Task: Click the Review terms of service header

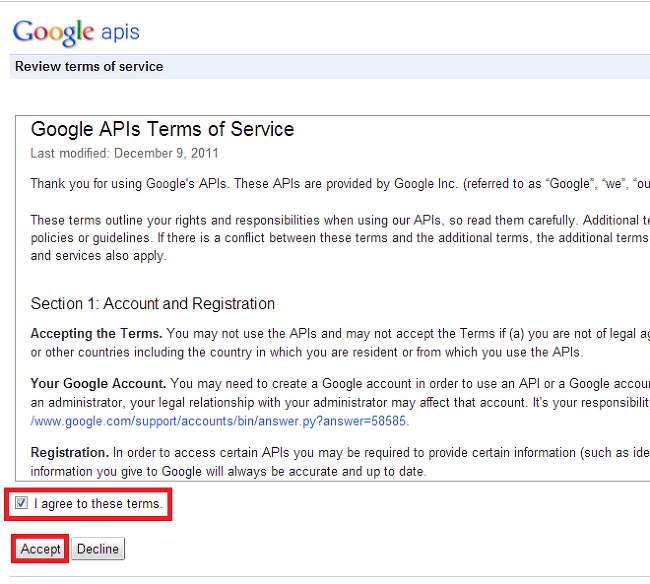Action: pos(89,66)
